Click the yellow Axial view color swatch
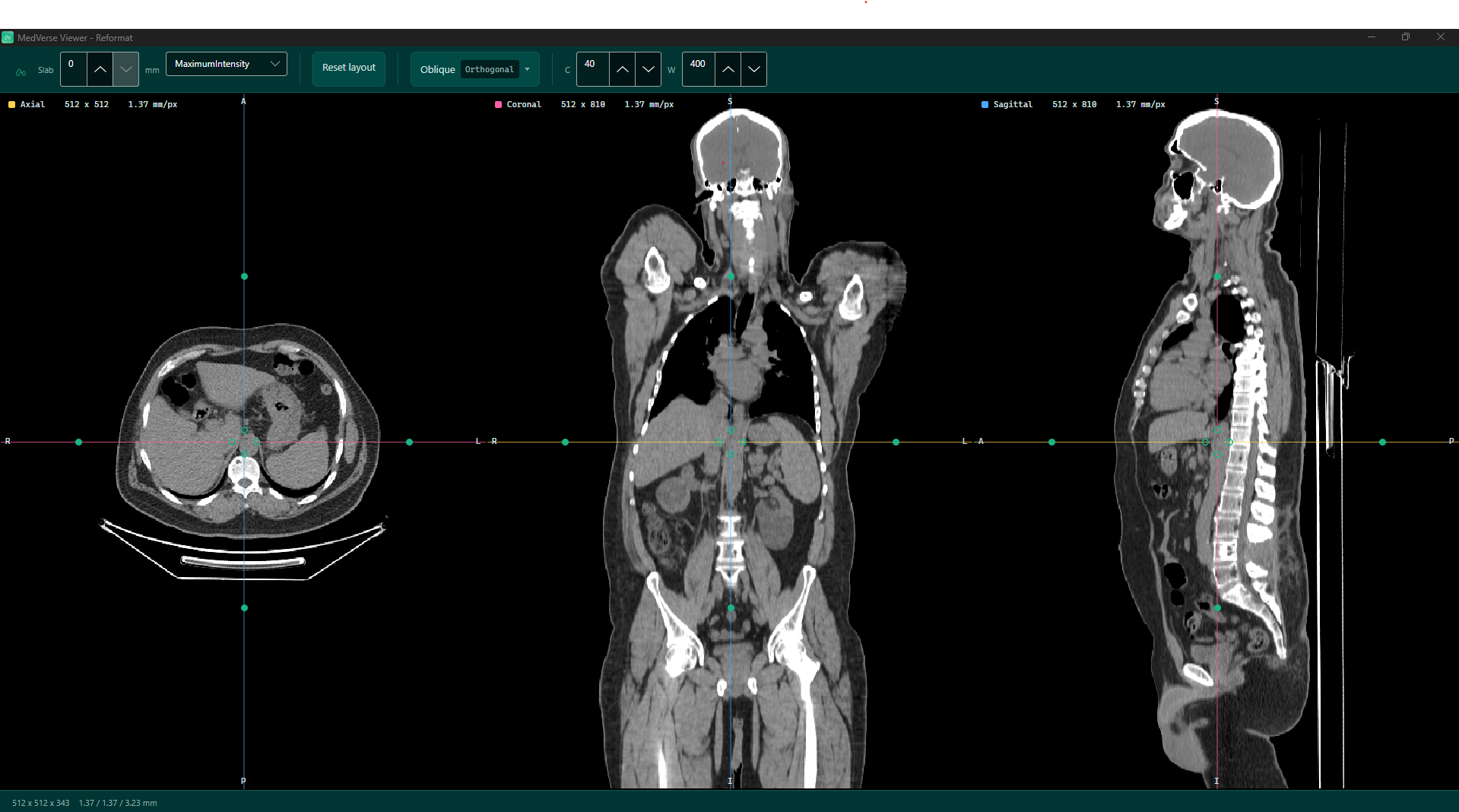This screenshot has width=1459, height=812. tap(11, 105)
